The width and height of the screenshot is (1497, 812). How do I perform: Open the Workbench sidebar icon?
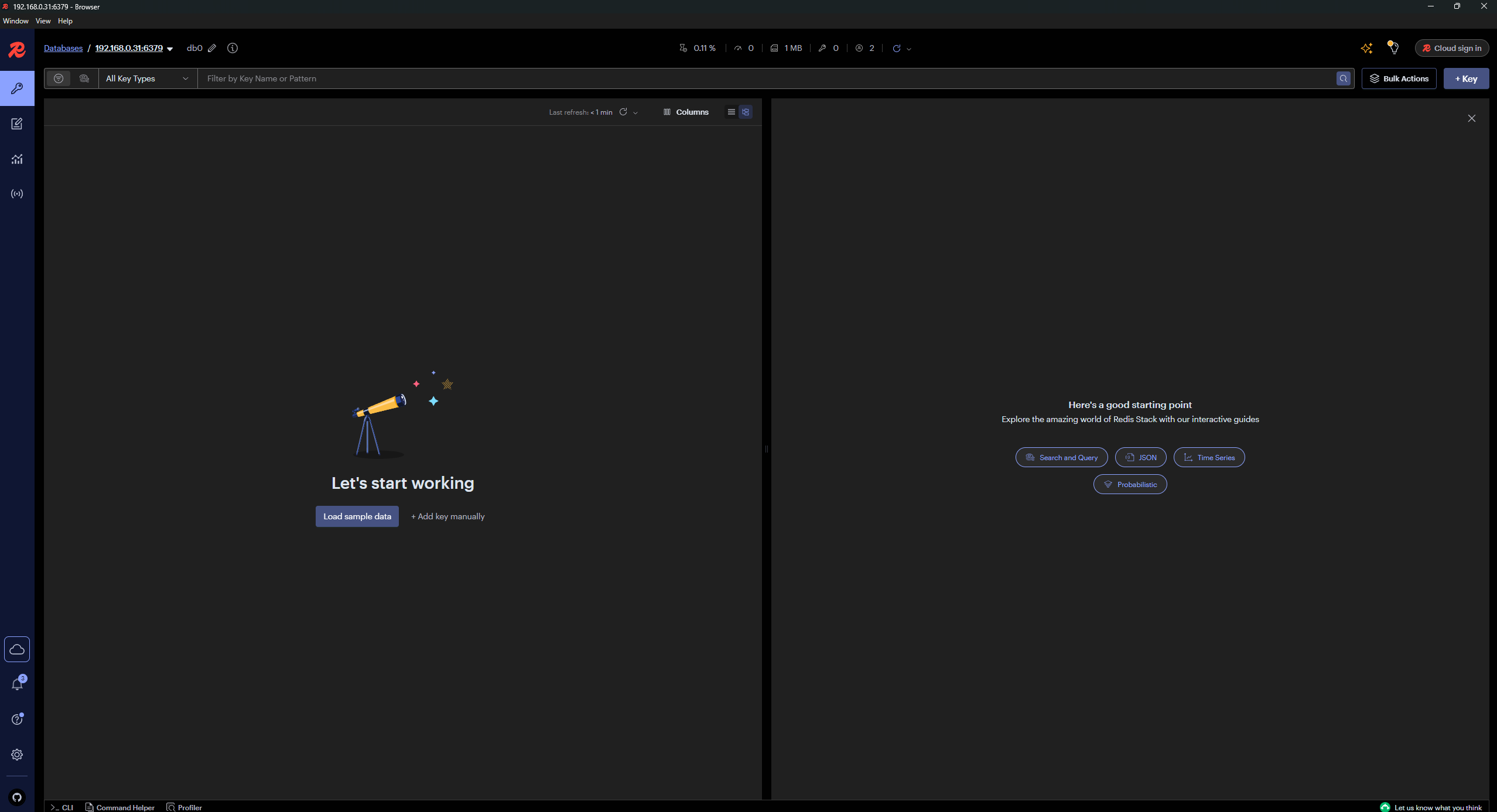[x=17, y=124]
